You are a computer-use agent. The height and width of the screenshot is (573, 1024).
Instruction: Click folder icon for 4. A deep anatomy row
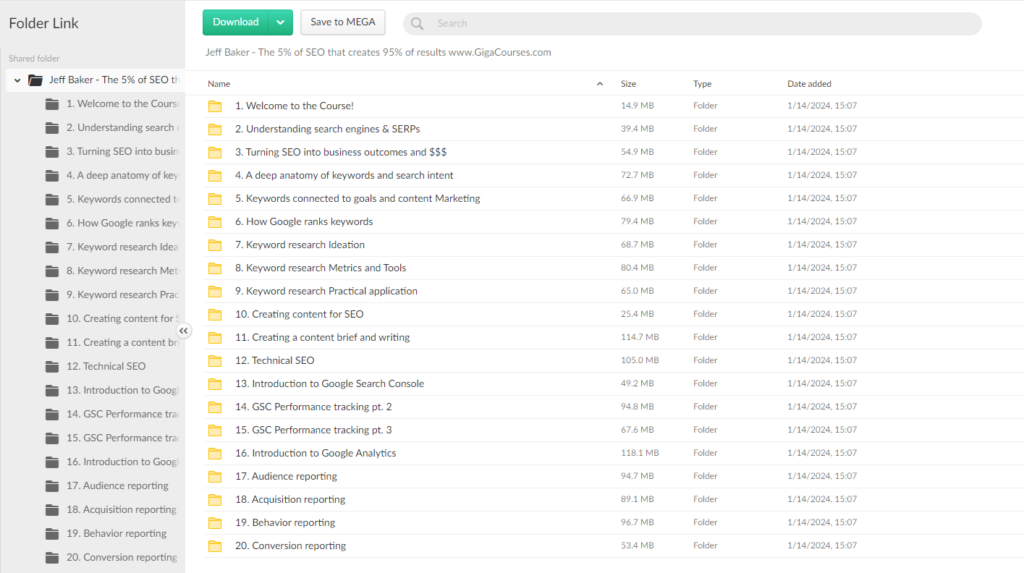[215, 176]
